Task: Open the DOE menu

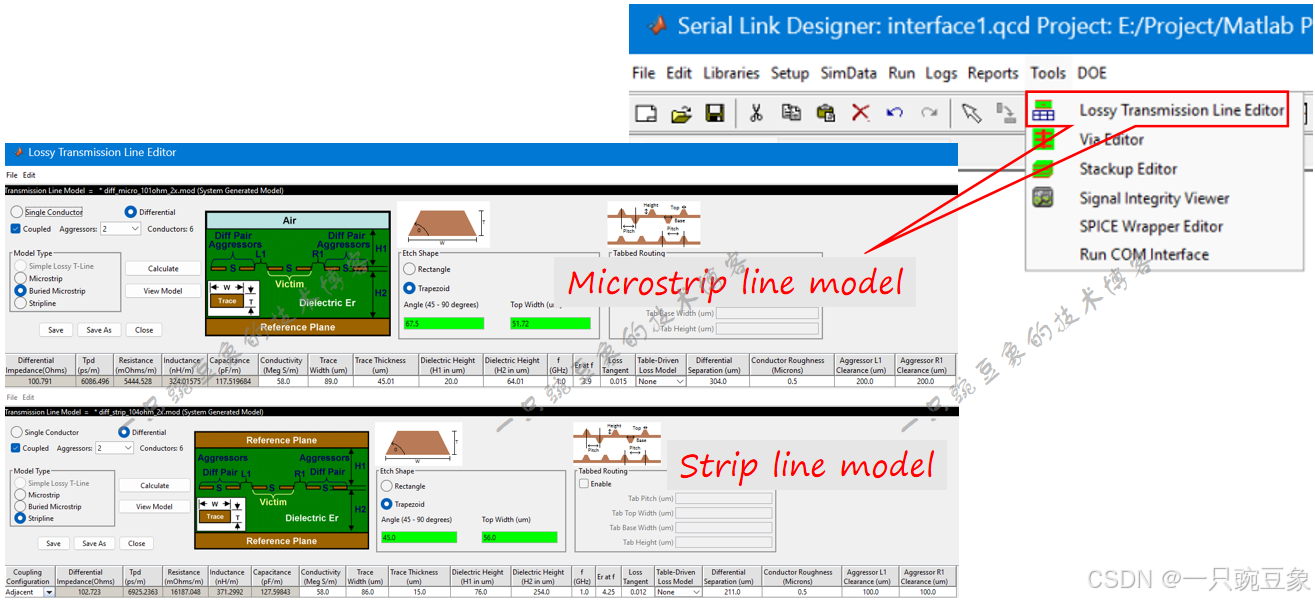Action: [x=1092, y=73]
